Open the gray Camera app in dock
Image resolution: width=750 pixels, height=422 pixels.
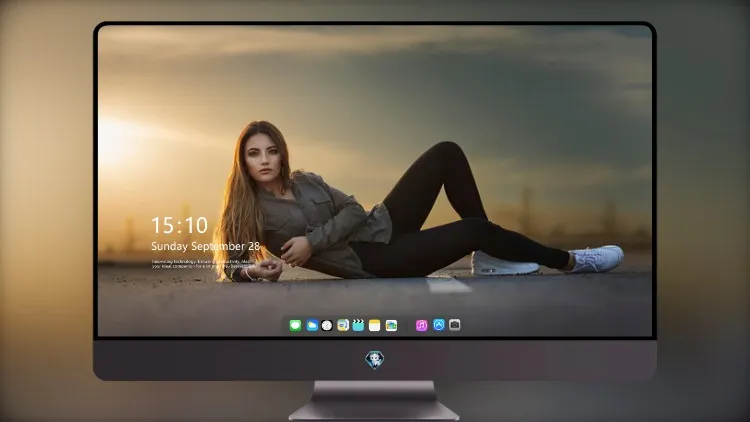[454, 325]
